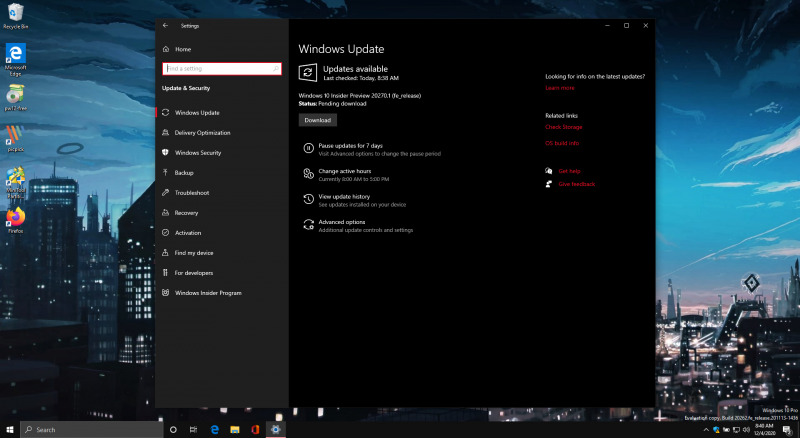Open the OS build info link
This screenshot has width=800, height=438.
coord(562,143)
